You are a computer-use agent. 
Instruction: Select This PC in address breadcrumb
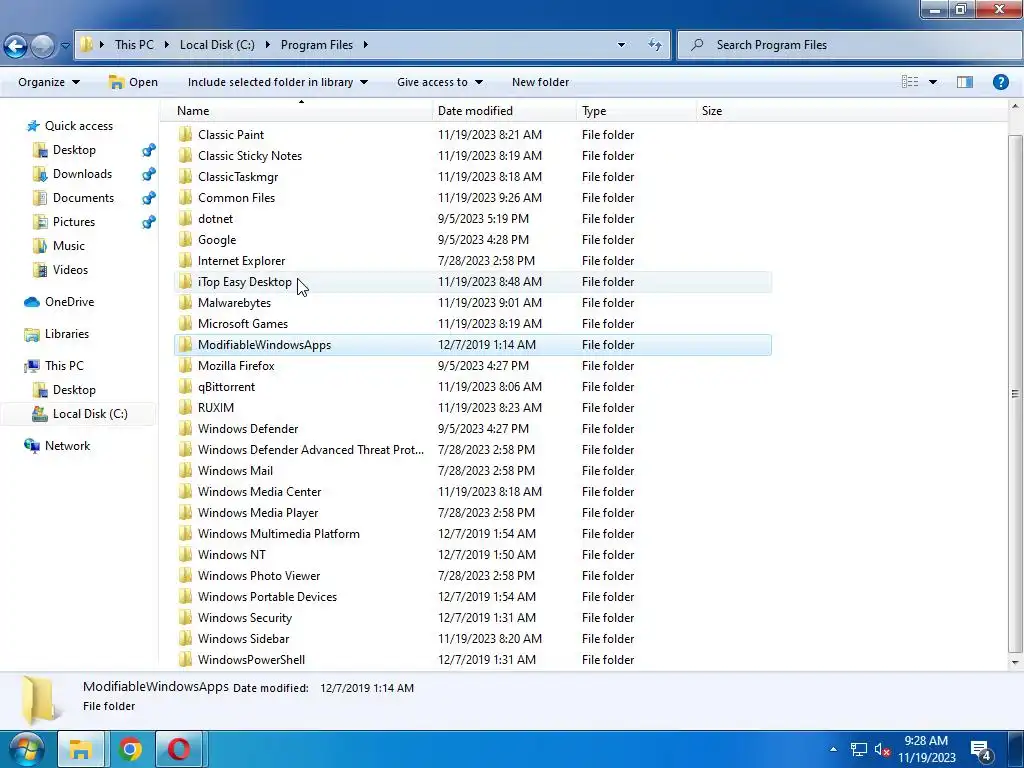[135, 45]
